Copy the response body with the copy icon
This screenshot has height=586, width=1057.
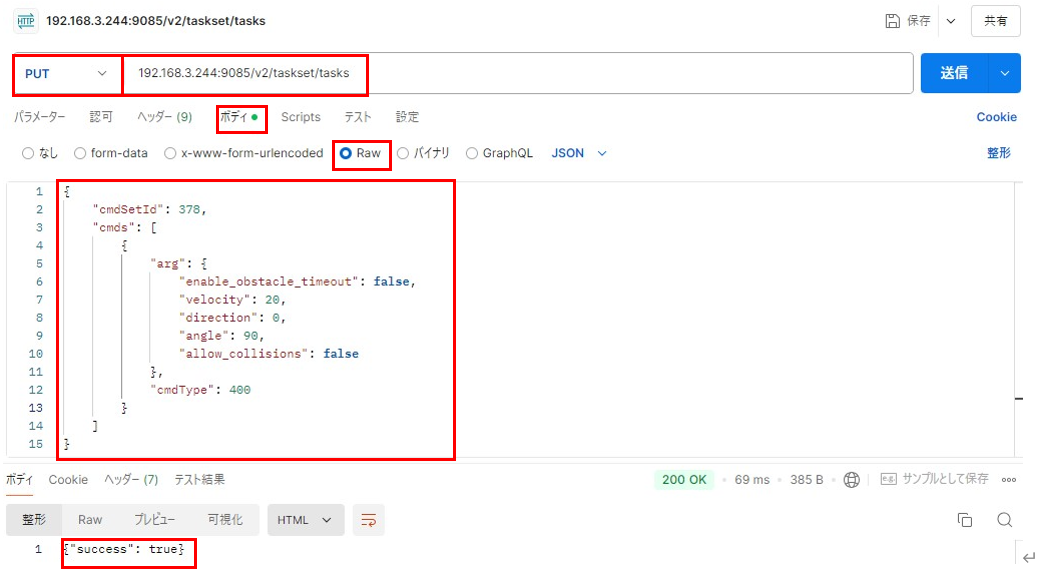click(965, 520)
